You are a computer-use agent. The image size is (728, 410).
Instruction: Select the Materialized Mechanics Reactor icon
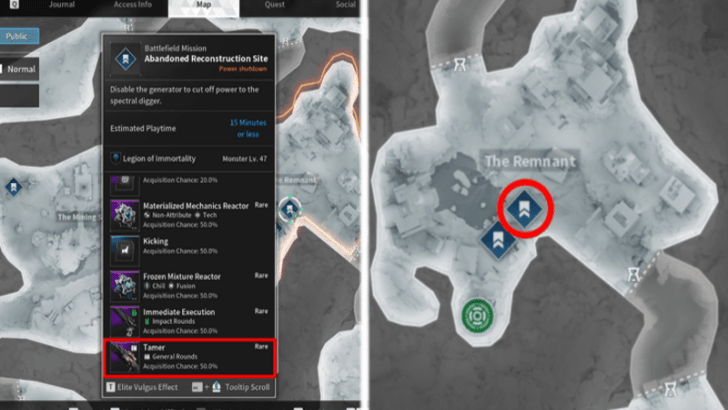coord(125,214)
